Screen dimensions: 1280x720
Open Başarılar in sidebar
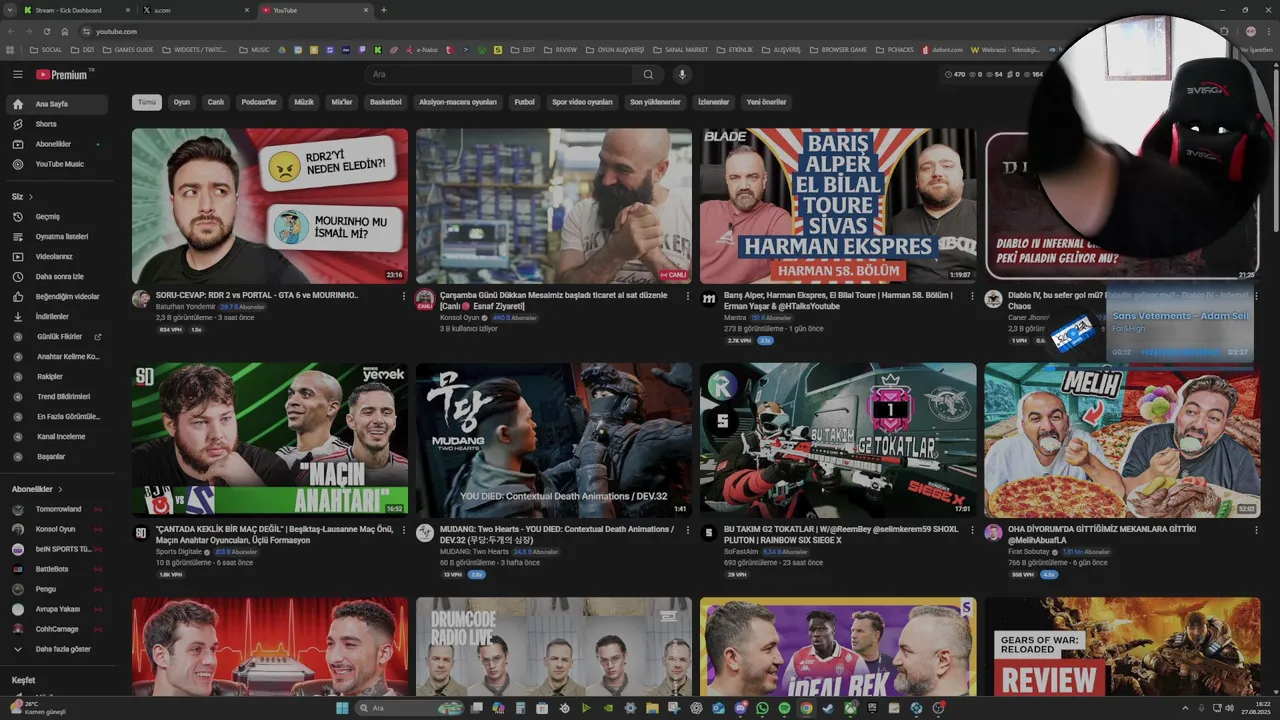coord(57,456)
